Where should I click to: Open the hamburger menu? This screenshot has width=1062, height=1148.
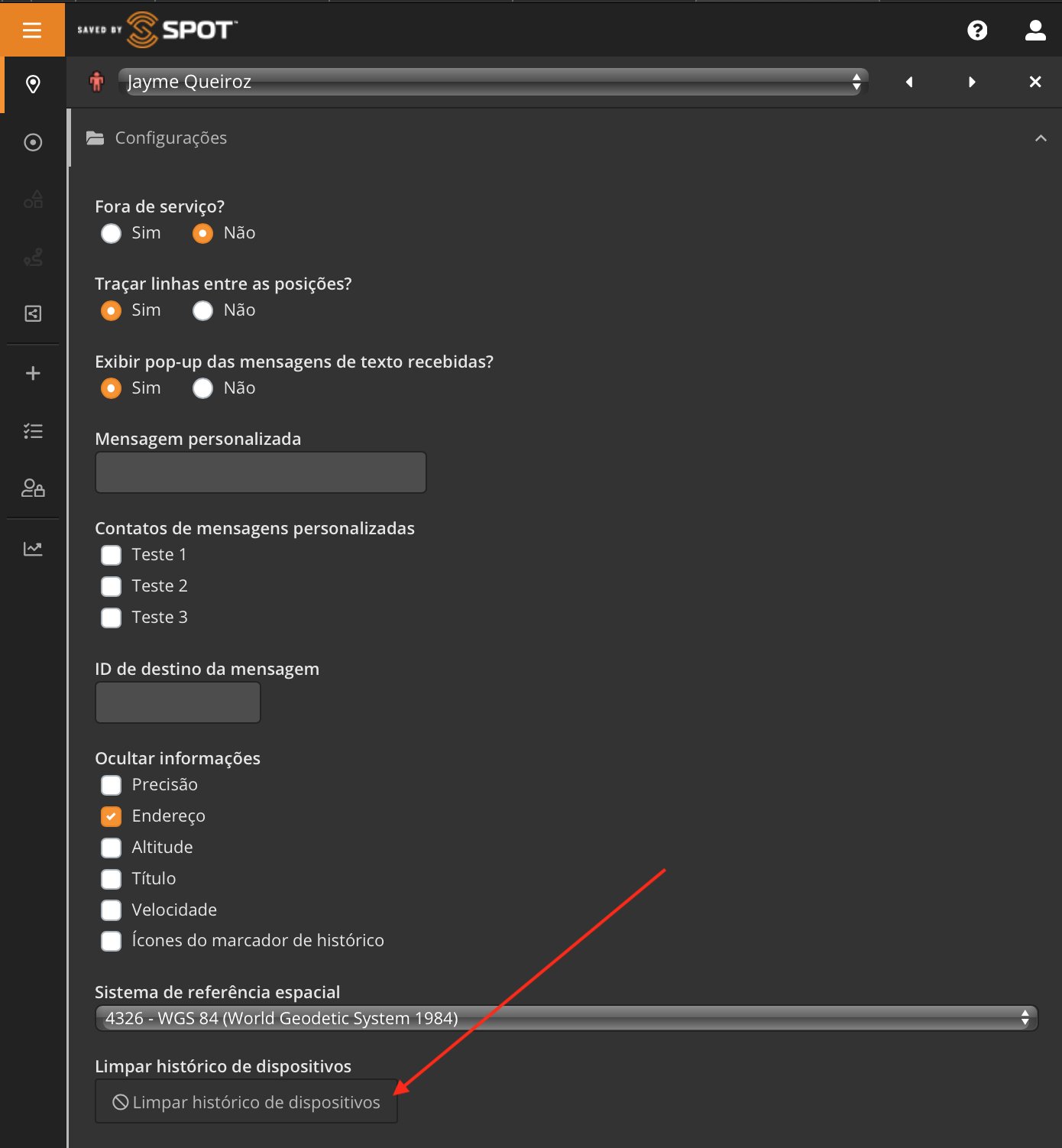coord(32,30)
